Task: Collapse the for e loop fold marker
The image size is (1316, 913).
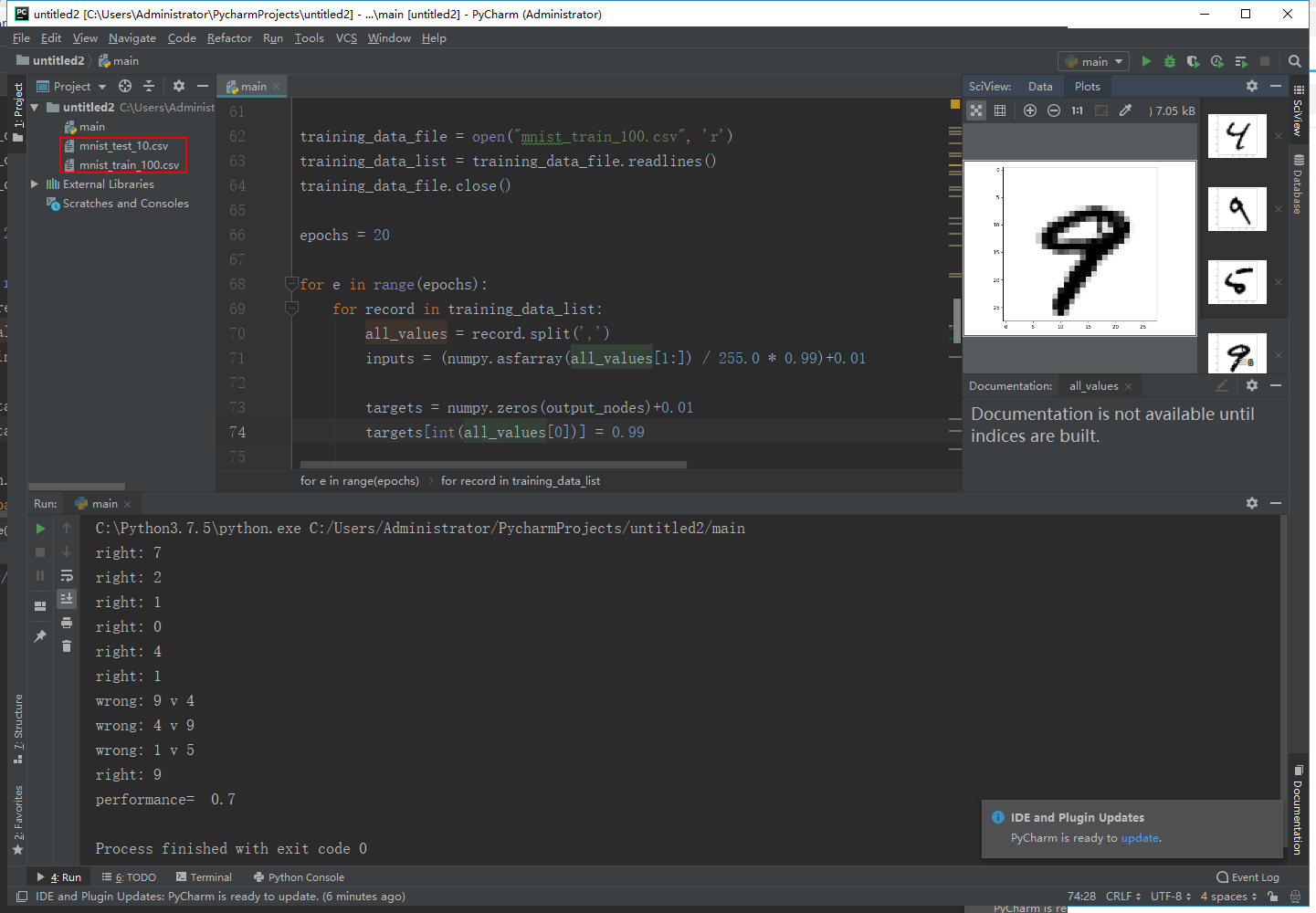Action: pyautogui.click(x=291, y=284)
